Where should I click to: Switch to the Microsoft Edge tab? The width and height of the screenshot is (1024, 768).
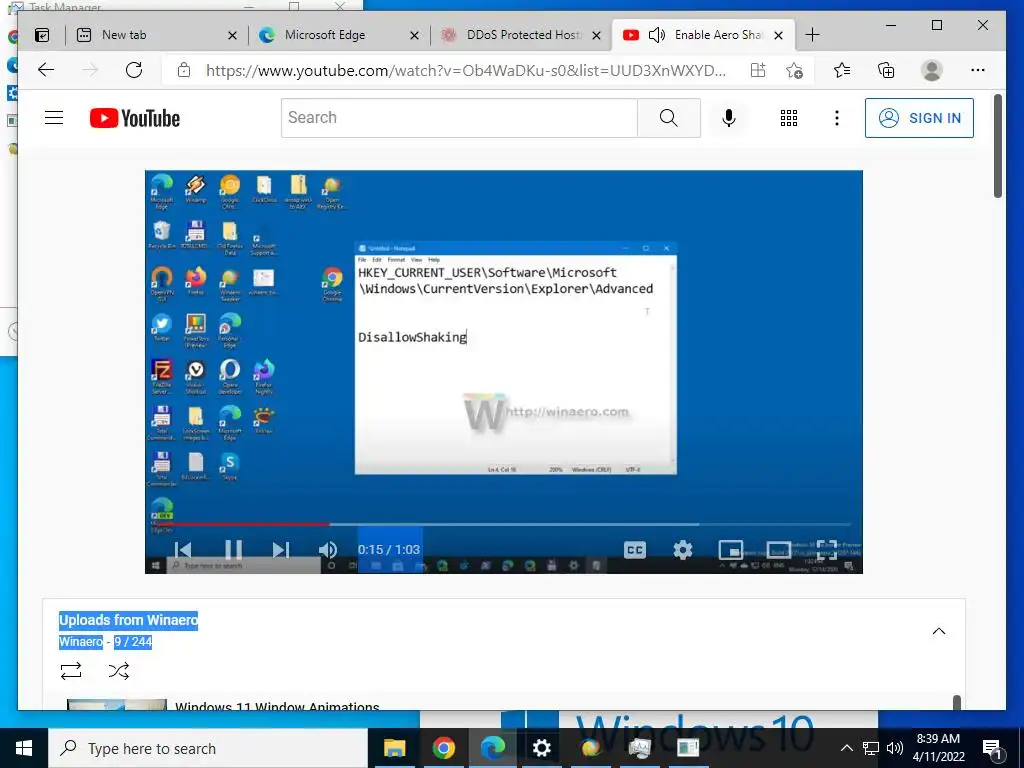coord(338,35)
